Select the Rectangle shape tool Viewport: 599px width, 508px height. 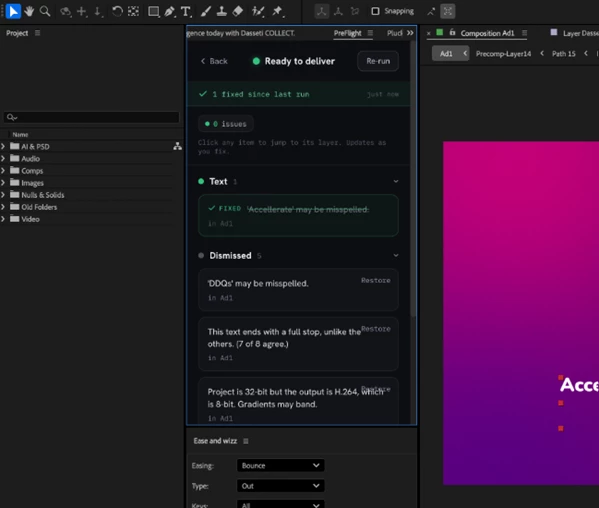click(x=154, y=11)
